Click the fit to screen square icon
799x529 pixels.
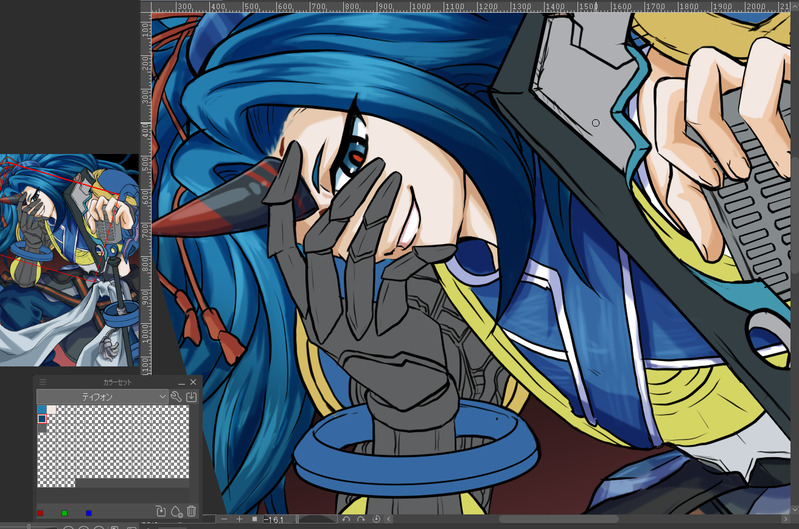(x=254, y=519)
